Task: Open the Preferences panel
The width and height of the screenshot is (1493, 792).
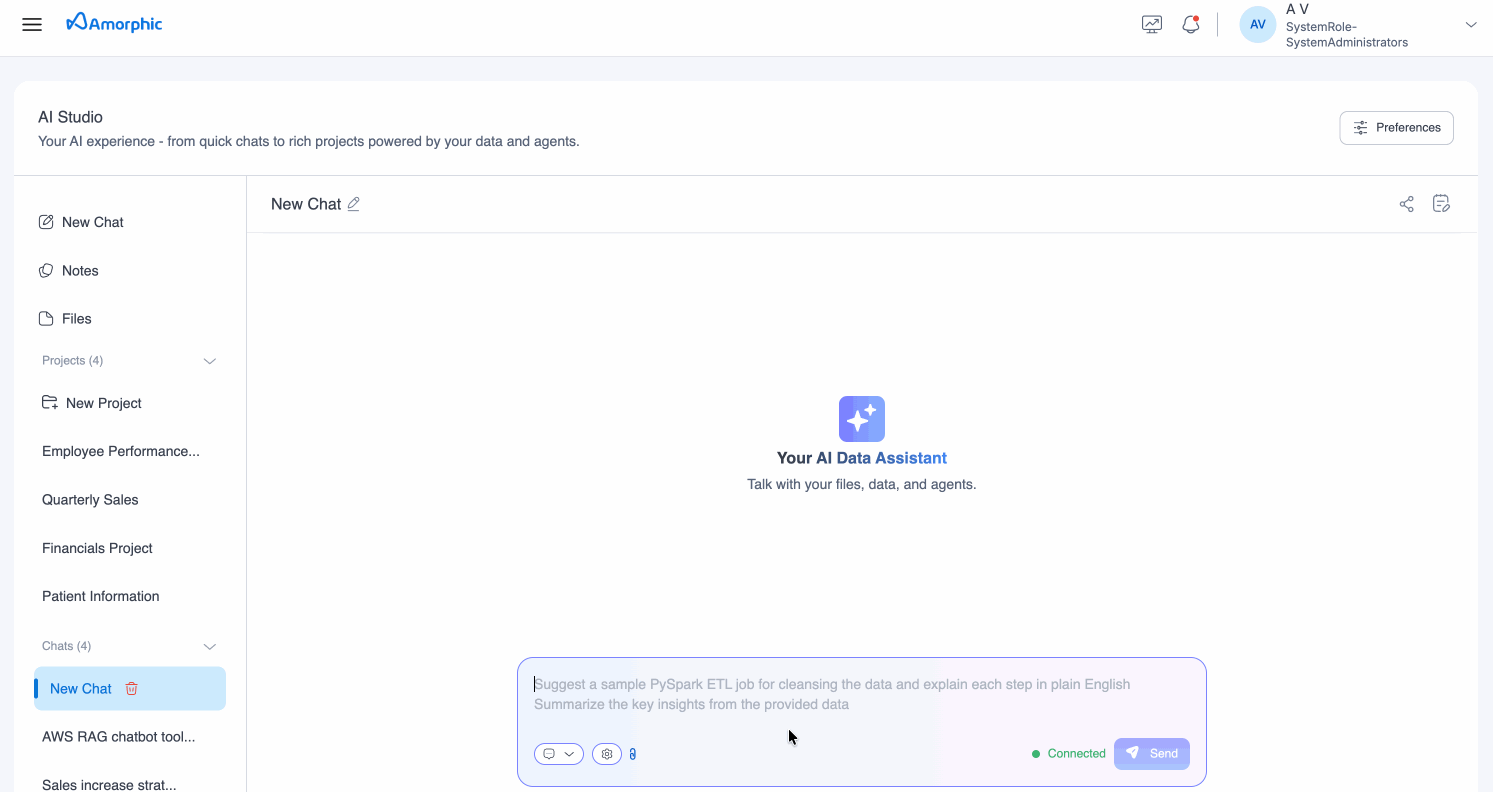Action: pos(1396,127)
